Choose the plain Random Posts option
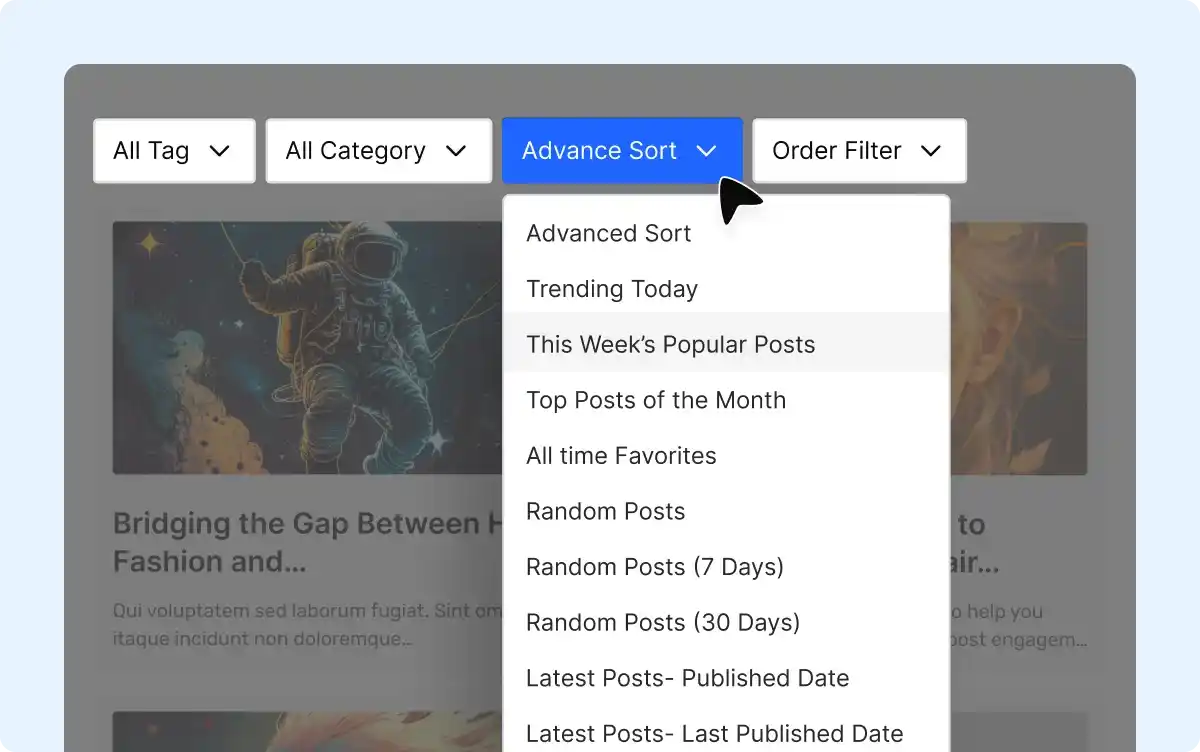1200x752 pixels. click(606, 511)
